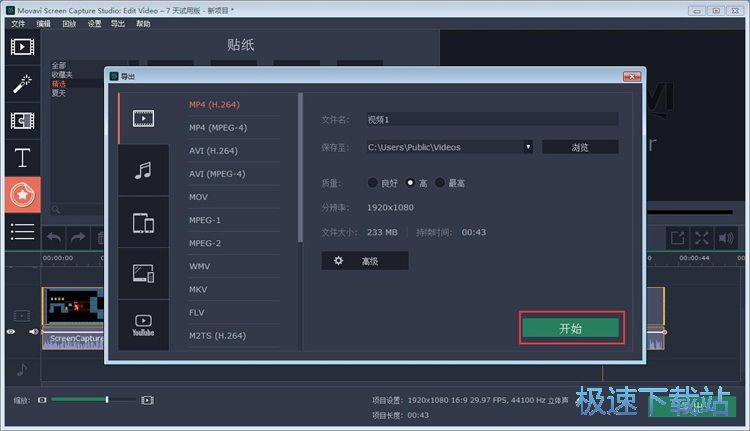
Task: Open the 编辑 menu
Action: click(x=43, y=23)
